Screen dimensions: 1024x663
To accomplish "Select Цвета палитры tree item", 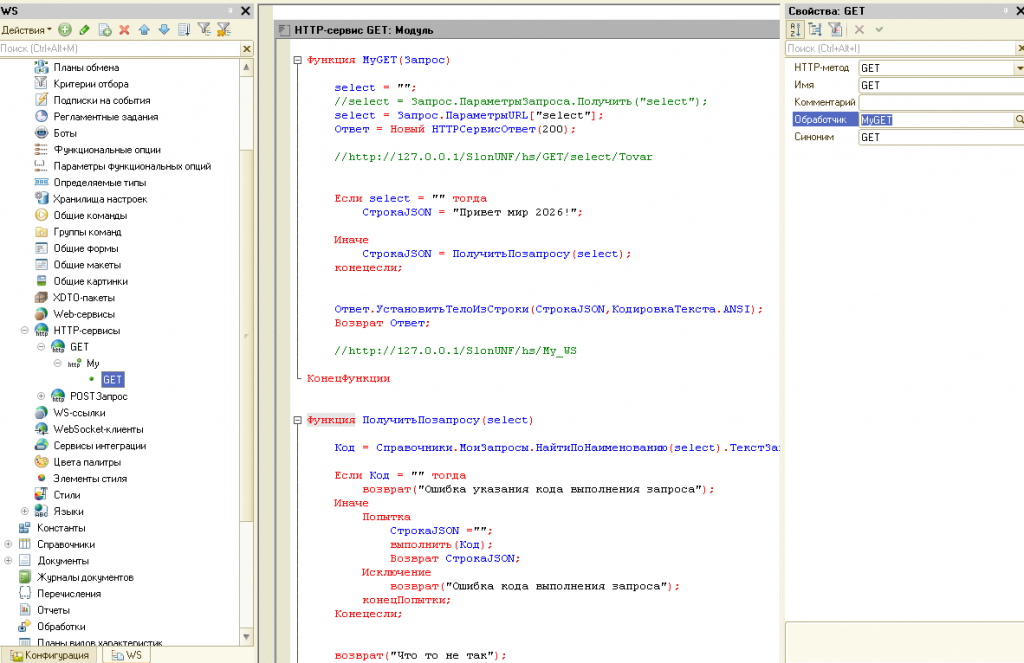I will tap(88, 462).
